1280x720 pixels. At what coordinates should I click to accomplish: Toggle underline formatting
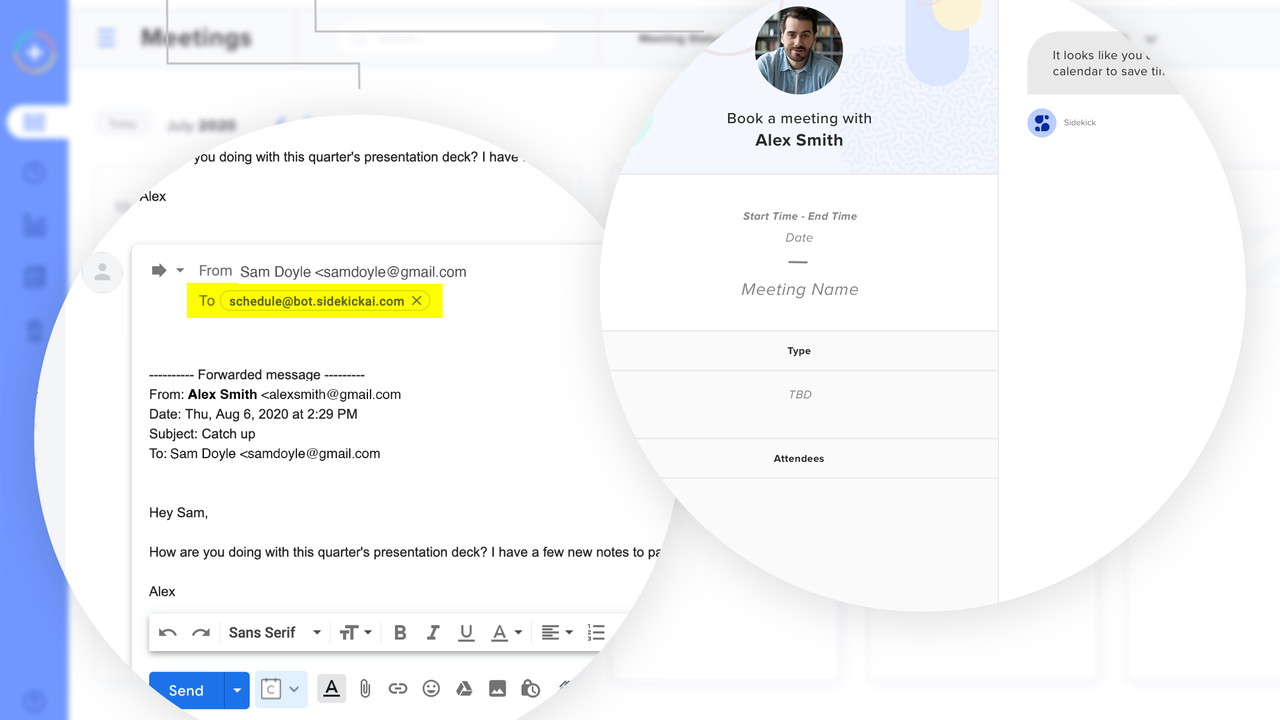466,633
